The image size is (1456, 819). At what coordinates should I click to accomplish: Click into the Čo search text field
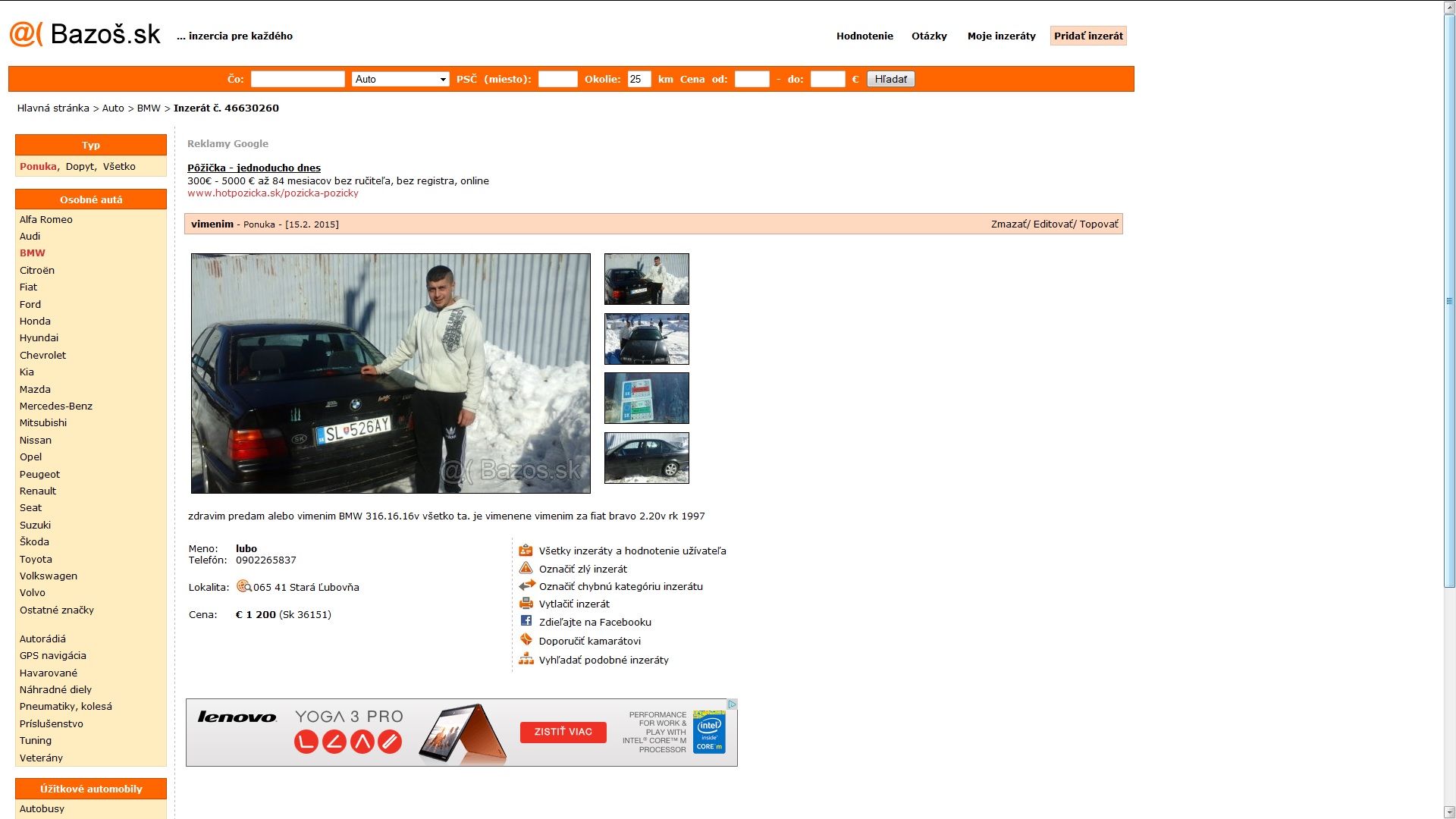click(297, 79)
